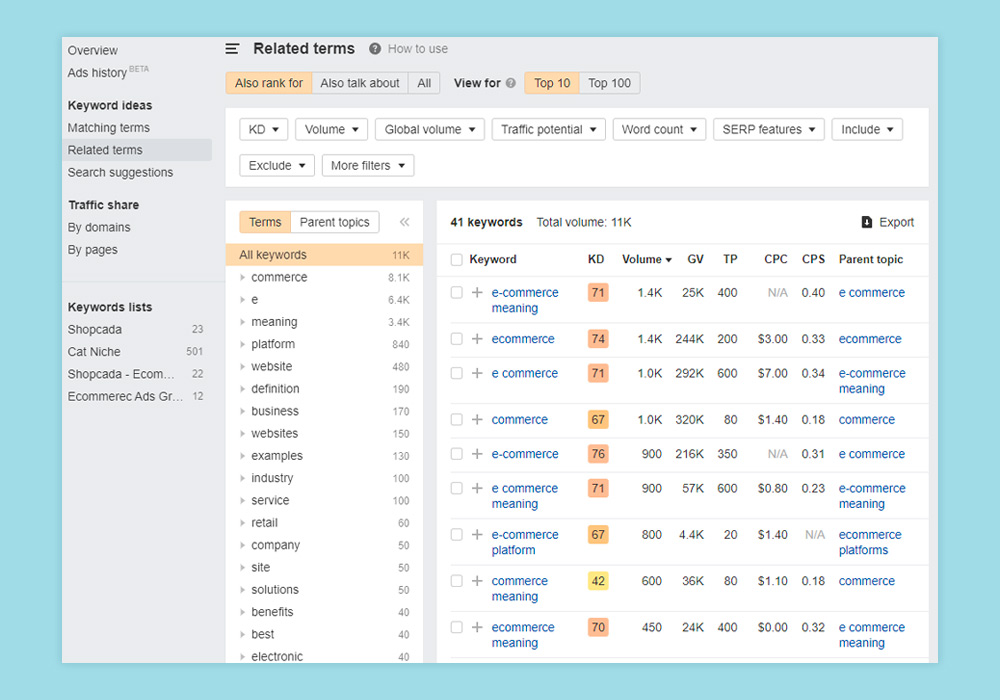
Task: Add 'e commerce meaning' keyword with plus icon
Action: pos(477,489)
